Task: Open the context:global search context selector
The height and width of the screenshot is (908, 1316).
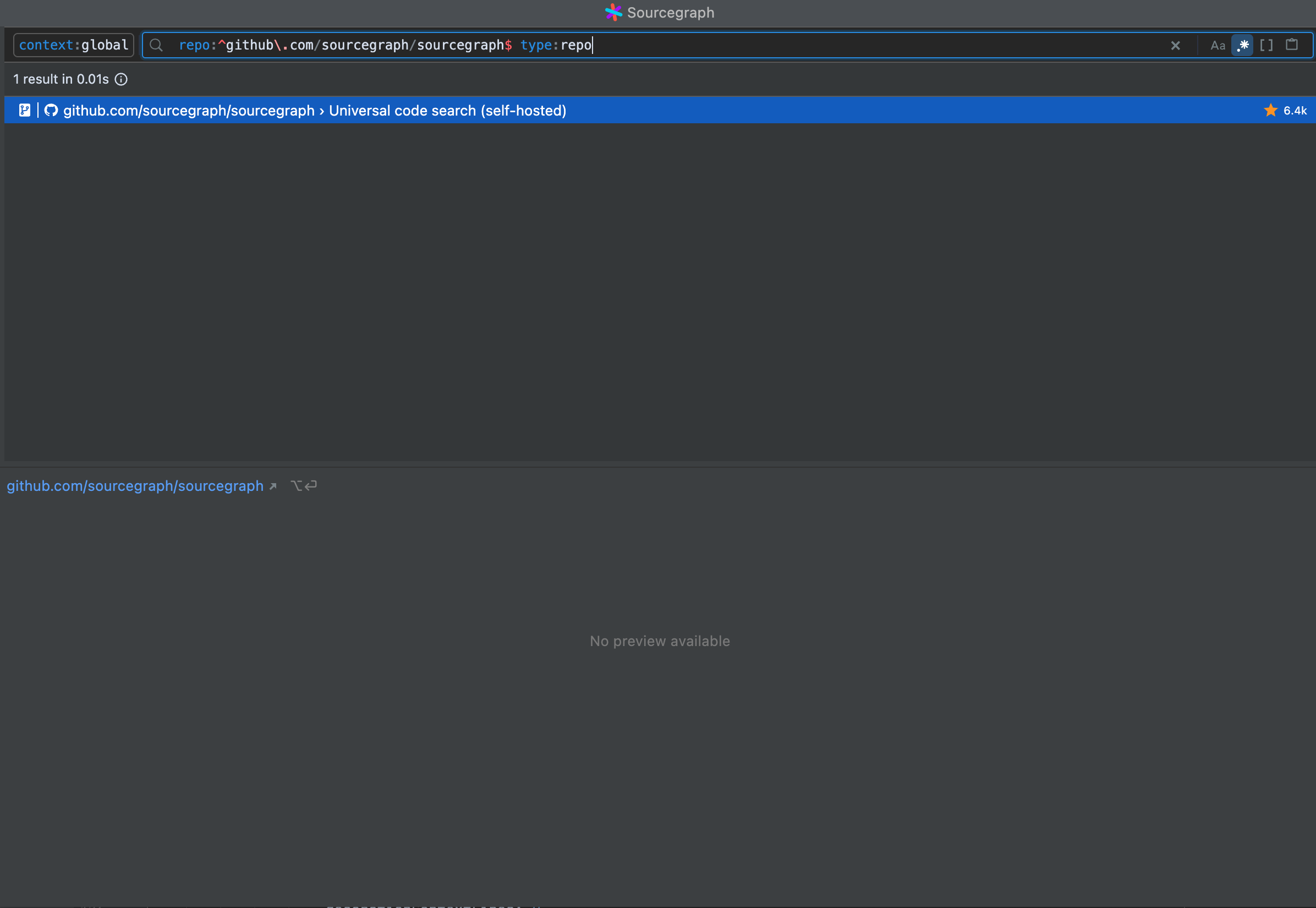Action: pos(73,45)
